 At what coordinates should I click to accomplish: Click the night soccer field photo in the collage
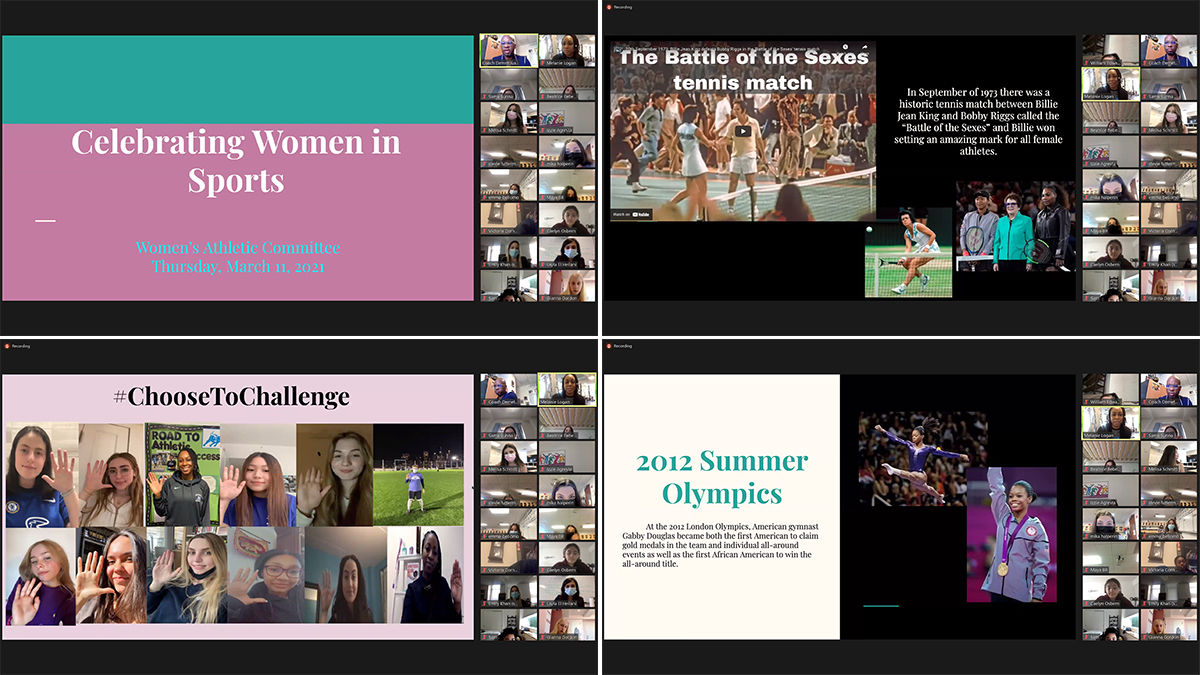pos(418,474)
